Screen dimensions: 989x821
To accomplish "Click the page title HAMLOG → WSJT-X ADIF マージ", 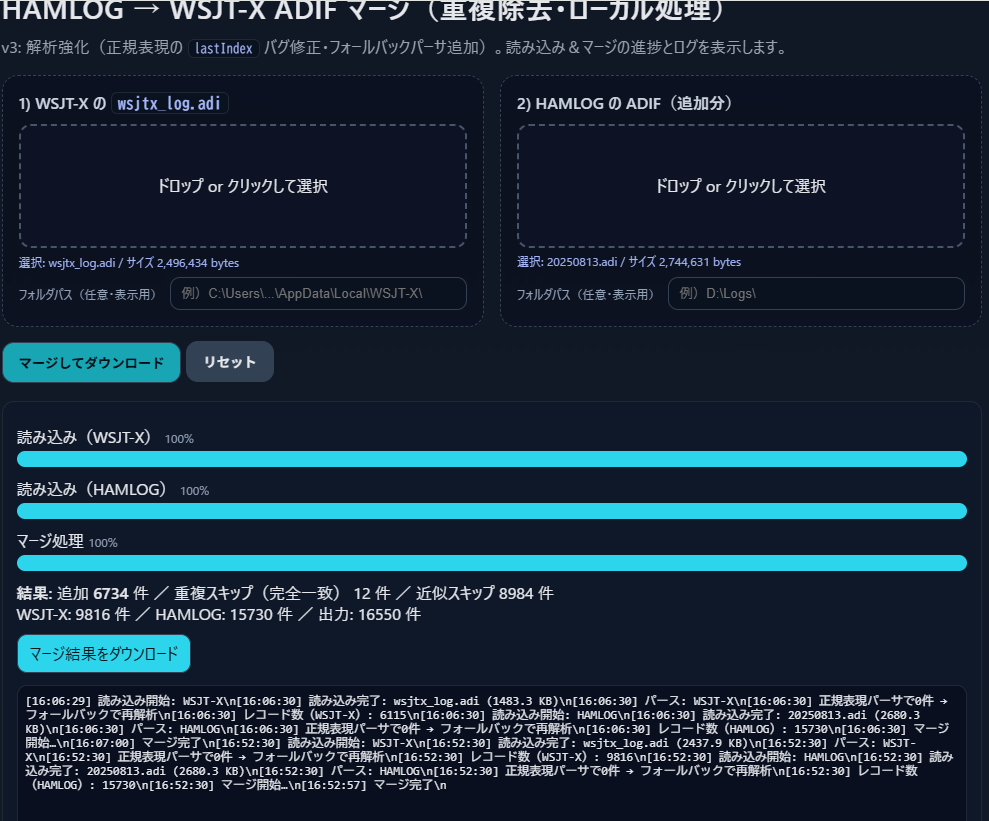I will (363, 11).
